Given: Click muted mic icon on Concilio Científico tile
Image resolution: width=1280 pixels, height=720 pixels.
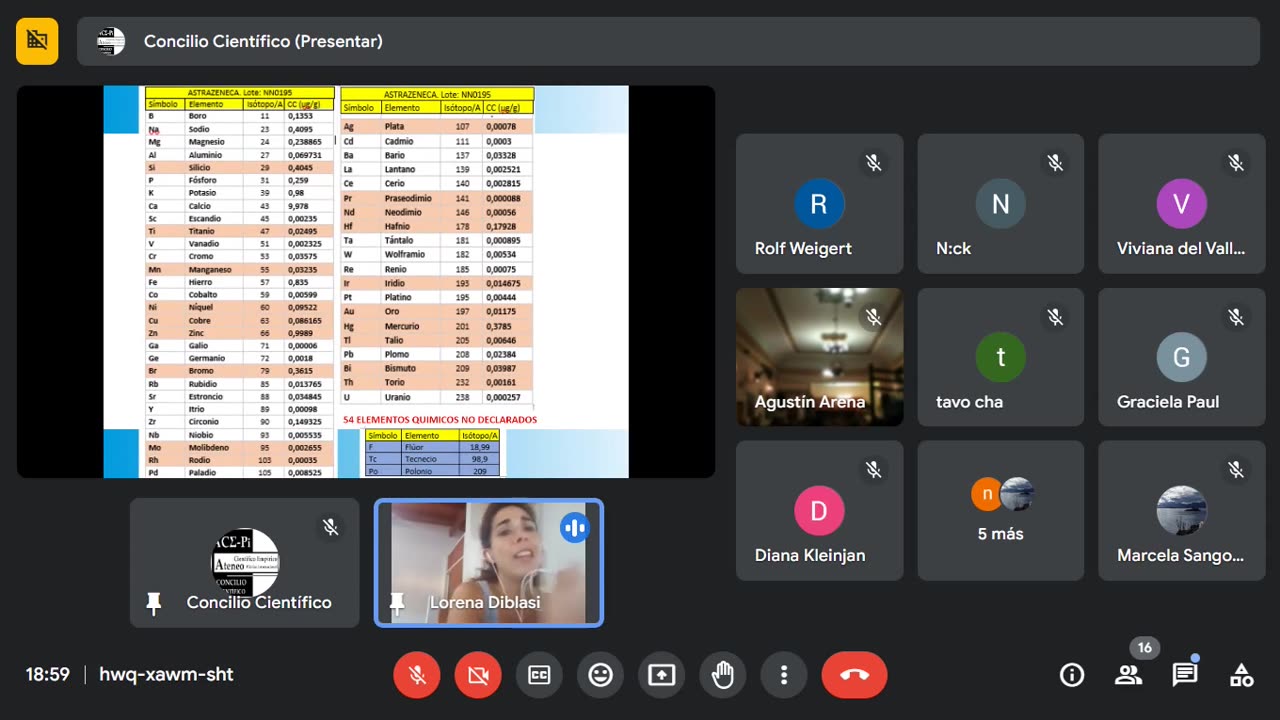Looking at the screenshot, I should coord(330,527).
